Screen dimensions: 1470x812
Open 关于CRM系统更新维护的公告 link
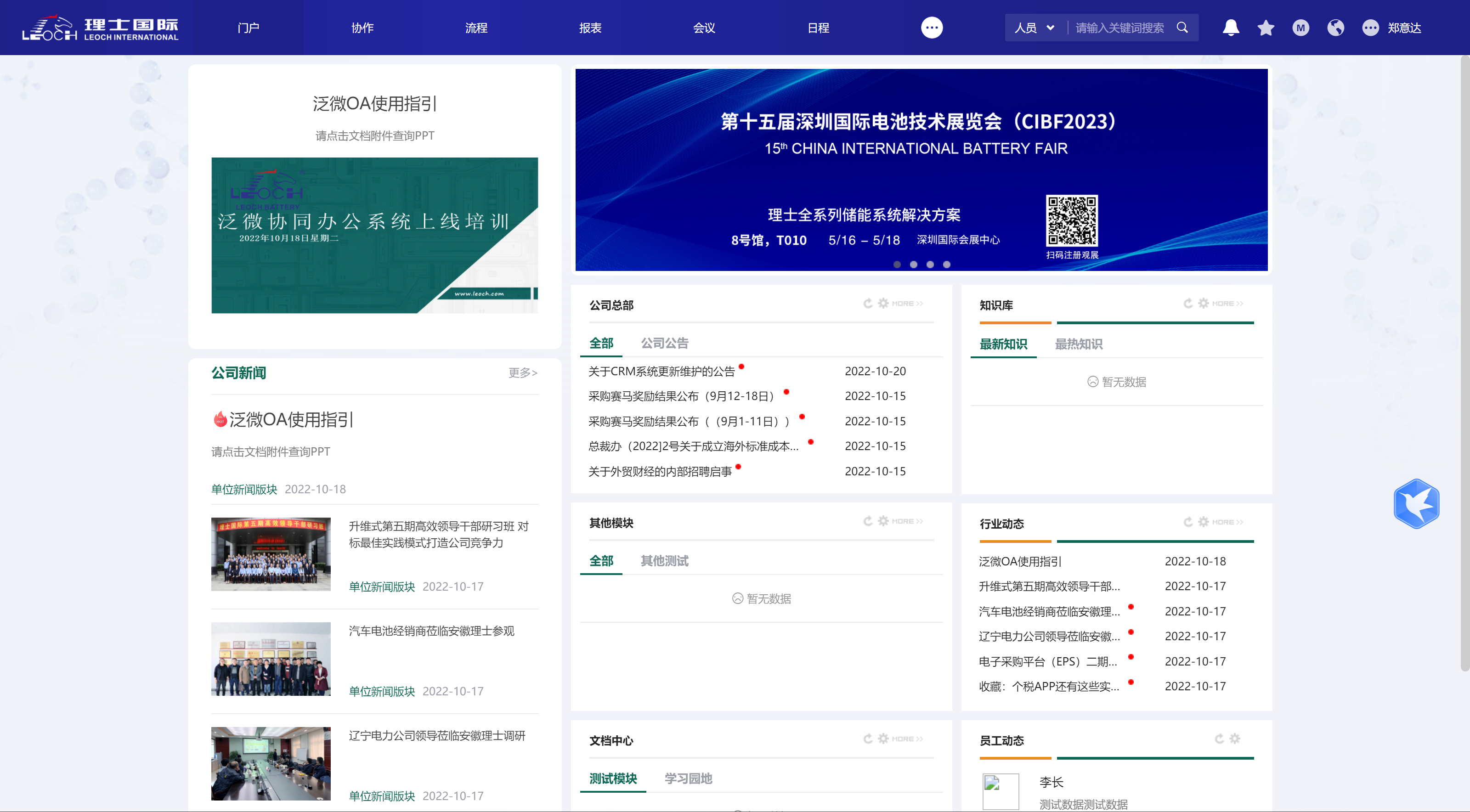click(x=661, y=372)
